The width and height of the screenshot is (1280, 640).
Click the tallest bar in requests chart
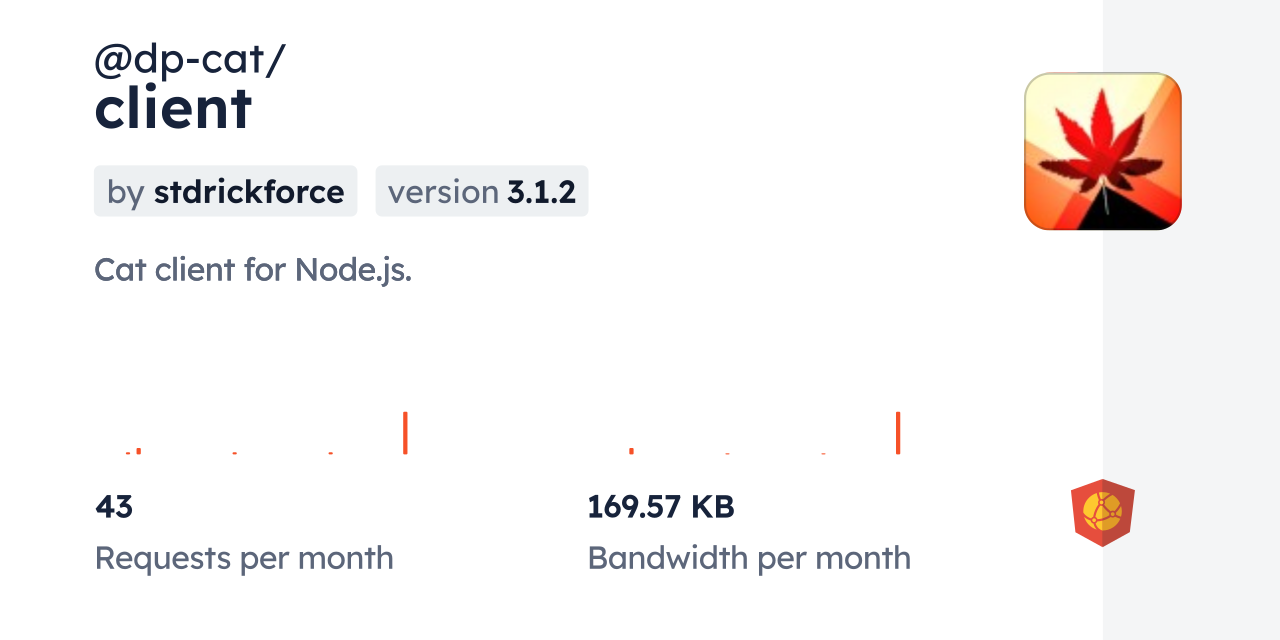pyautogui.click(x=405, y=433)
